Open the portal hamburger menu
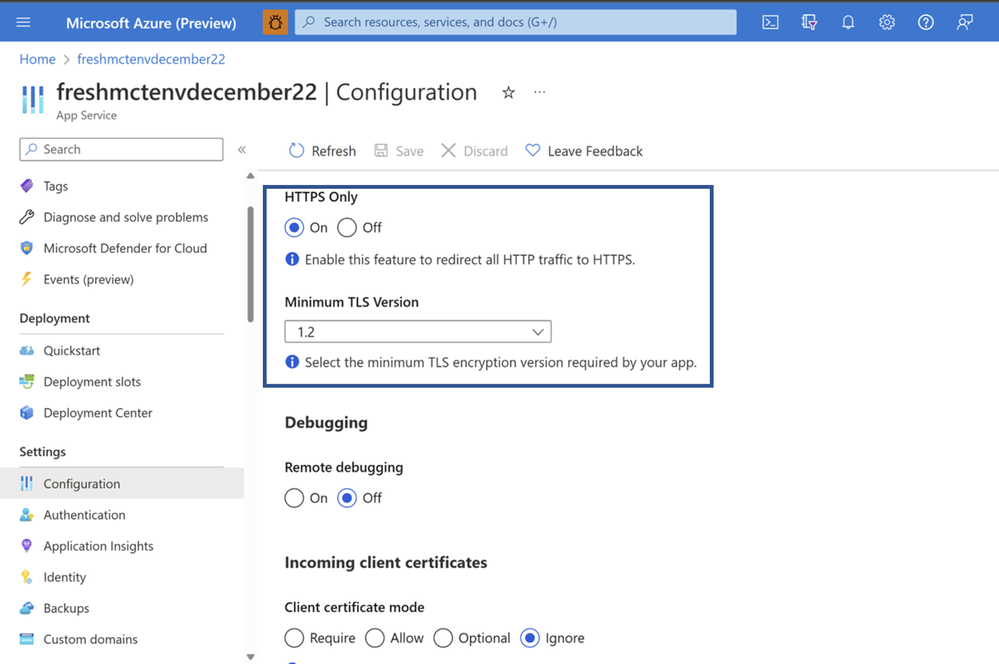Viewport: 999px width, 664px height. click(23, 22)
